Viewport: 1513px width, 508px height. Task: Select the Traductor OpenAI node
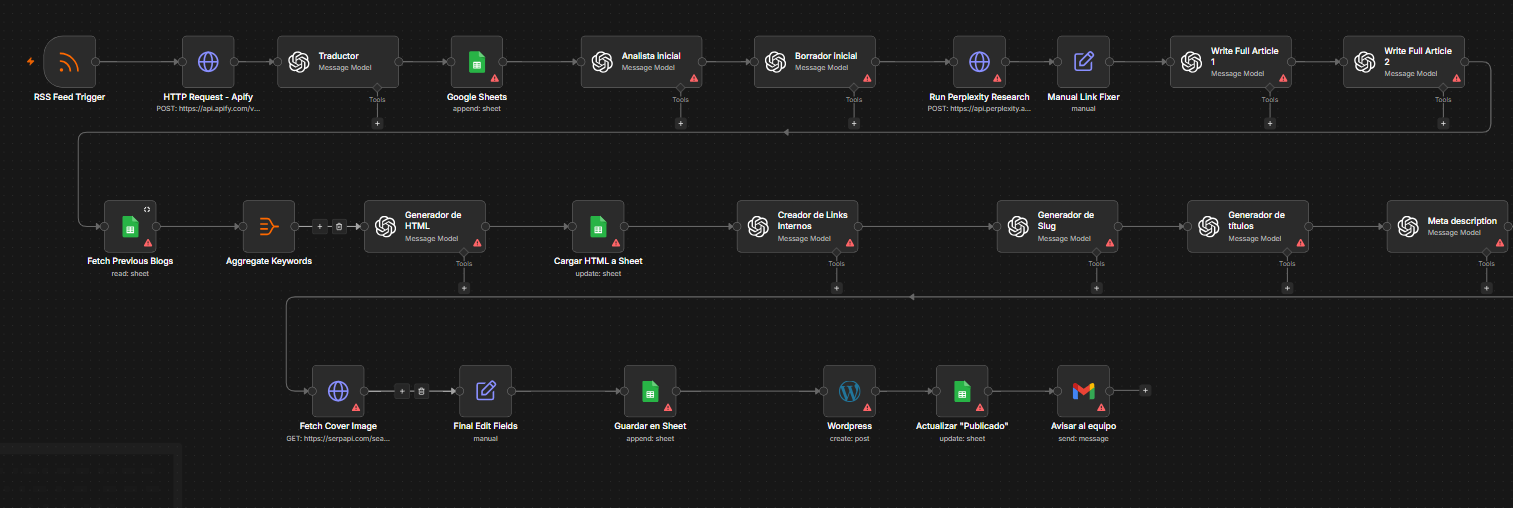(338, 62)
